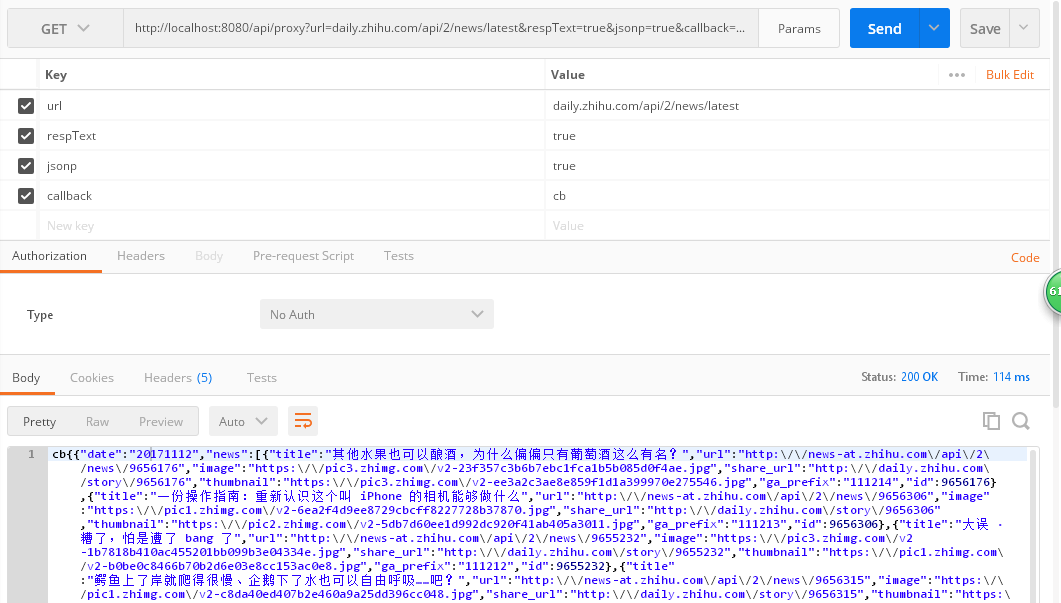Viewport: 1061px width, 603px height.
Task: Disable the jsonp parameter checkbox
Action: [x=26, y=166]
